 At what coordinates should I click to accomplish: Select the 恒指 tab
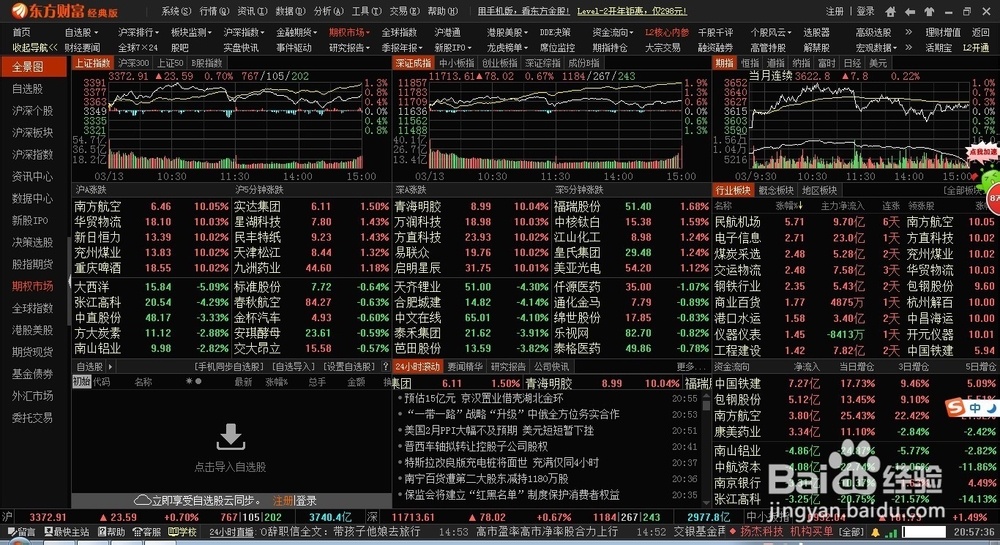[749, 62]
